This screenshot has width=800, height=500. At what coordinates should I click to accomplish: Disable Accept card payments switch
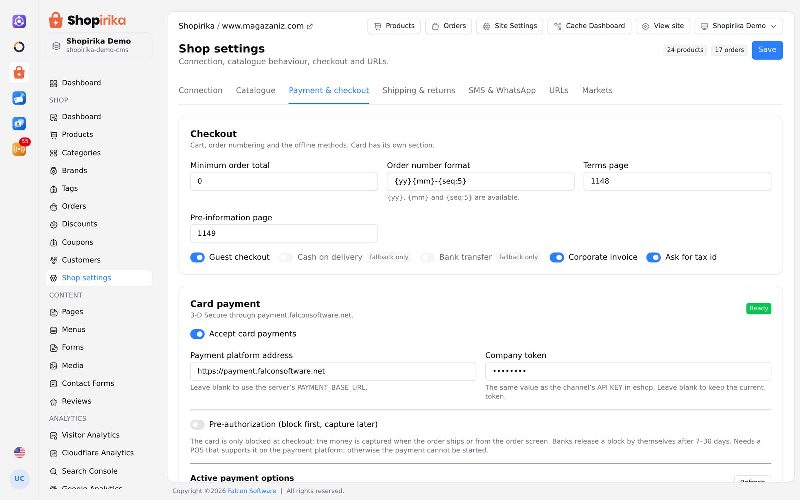point(197,334)
